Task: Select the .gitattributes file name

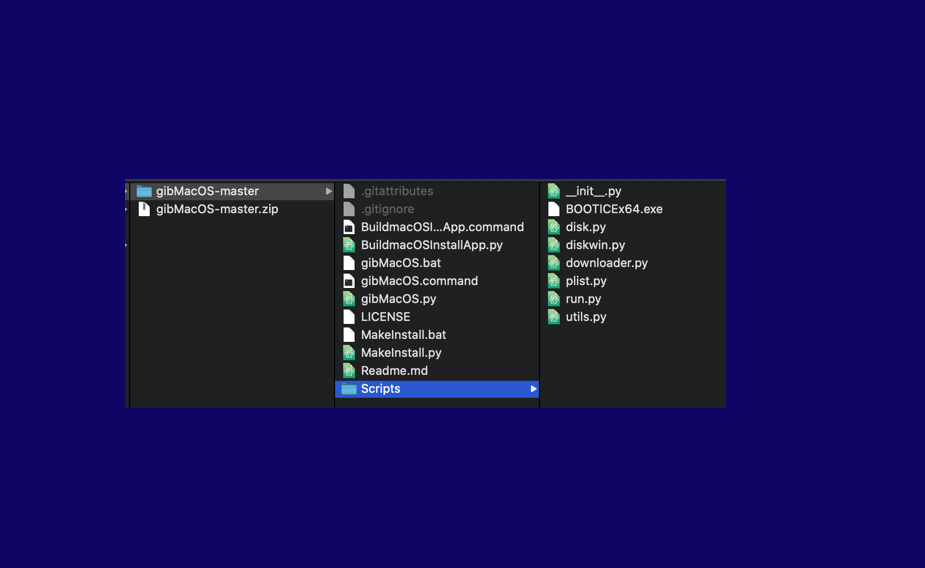Action: [x=397, y=191]
